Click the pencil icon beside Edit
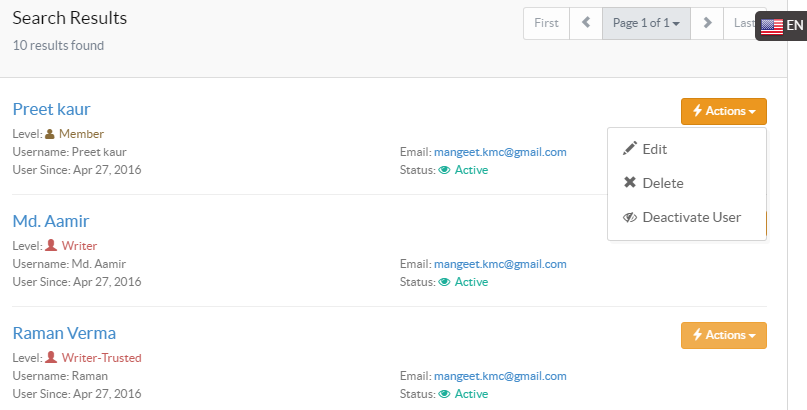This screenshot has height=410, width=807. tap(630, 149)
